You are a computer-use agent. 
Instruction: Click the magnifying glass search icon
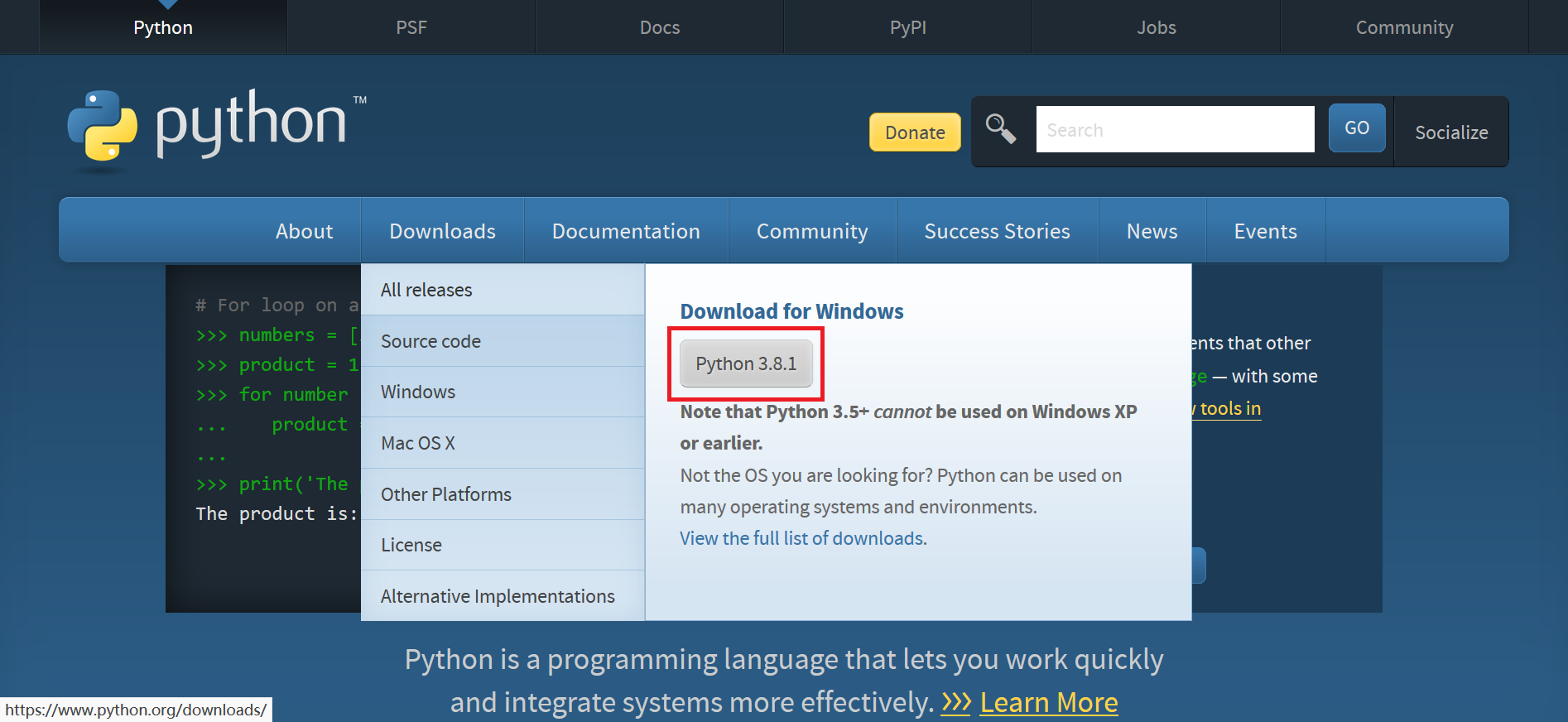pos(1000,129)
